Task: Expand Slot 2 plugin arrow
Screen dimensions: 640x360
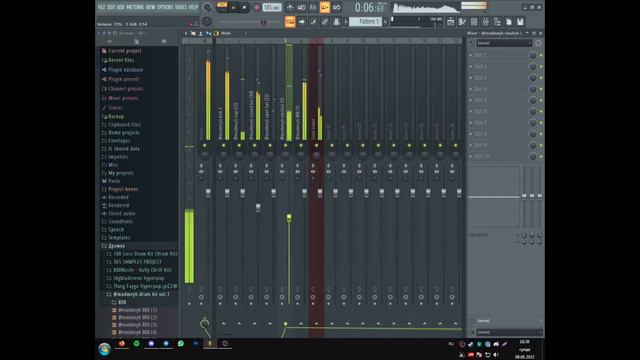Action: [x=471, y=67]
